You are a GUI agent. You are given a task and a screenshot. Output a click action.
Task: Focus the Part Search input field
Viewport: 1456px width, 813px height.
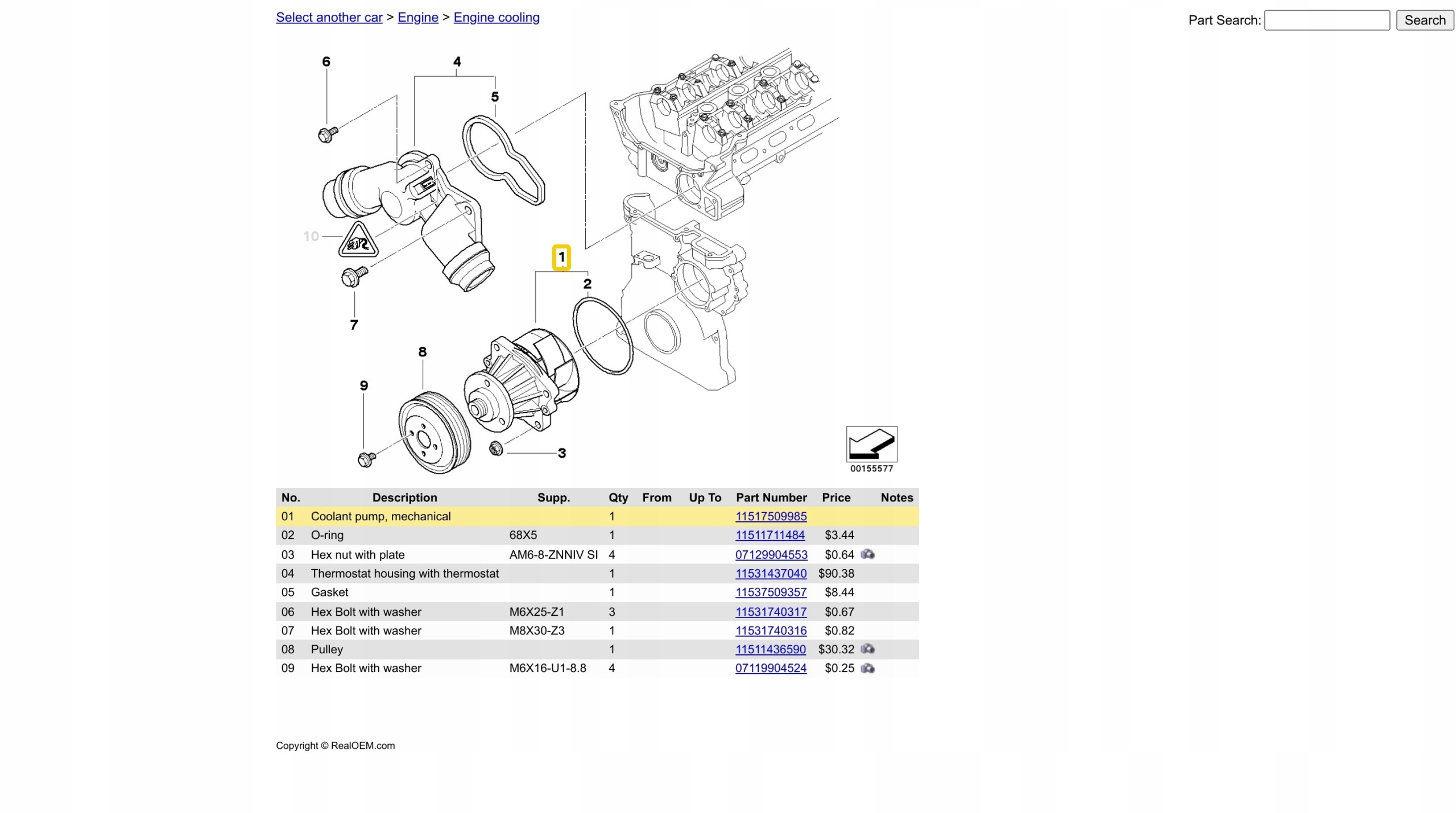pos(1326,20)
